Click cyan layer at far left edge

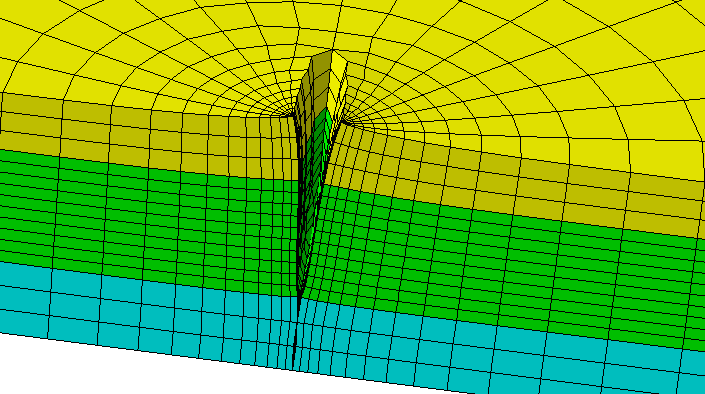(x=22, y=297)
